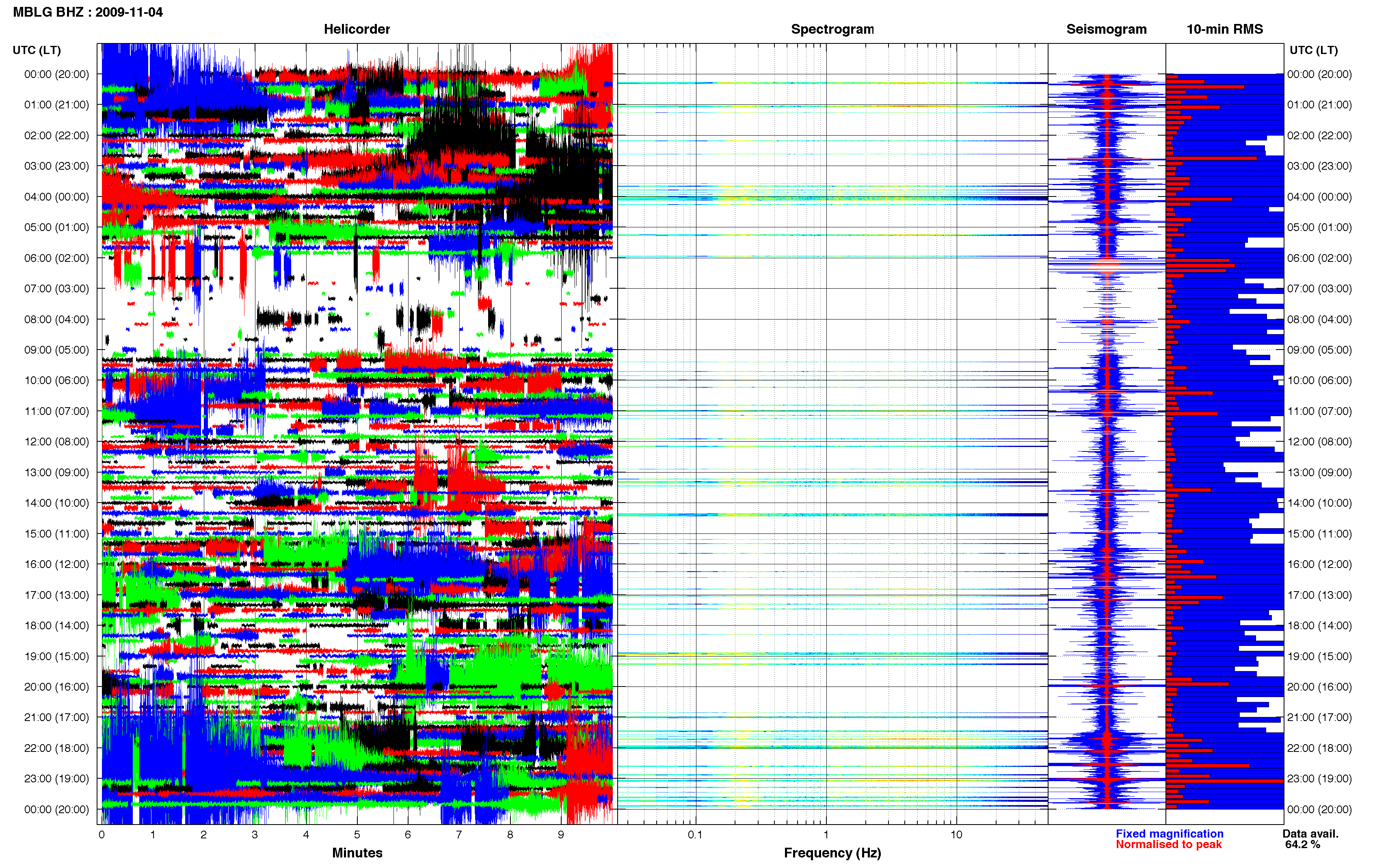
Task: Click right-axis time label '03:00 (23:00)'
Action: (1319, 166)
